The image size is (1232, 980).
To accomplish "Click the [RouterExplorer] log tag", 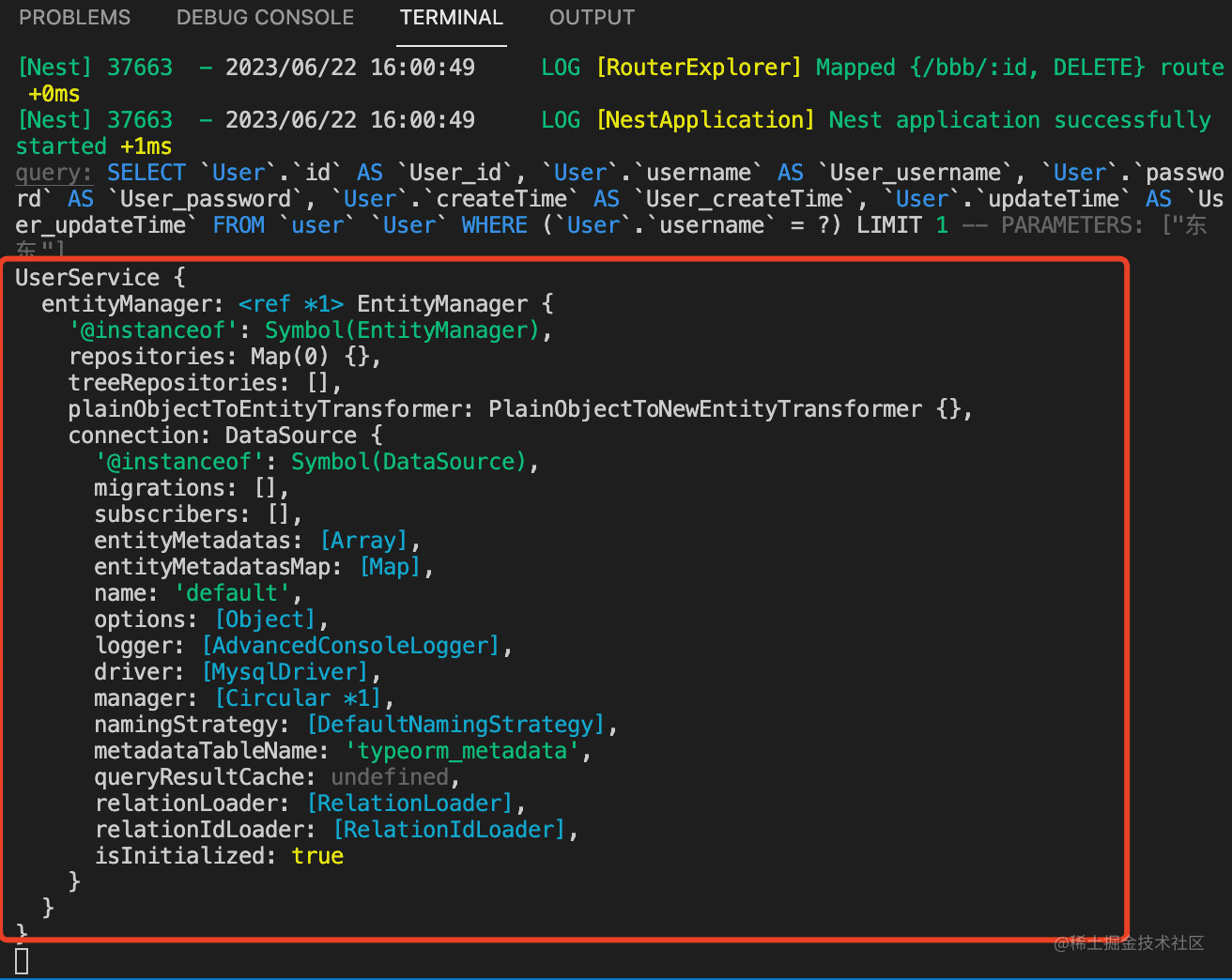I will point(699,68).
